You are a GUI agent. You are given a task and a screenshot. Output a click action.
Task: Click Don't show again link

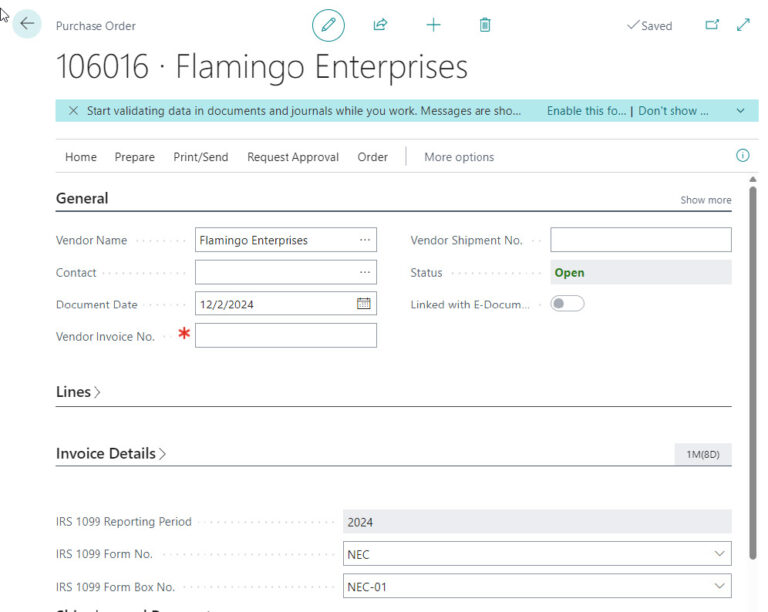[x=673, y=111]
